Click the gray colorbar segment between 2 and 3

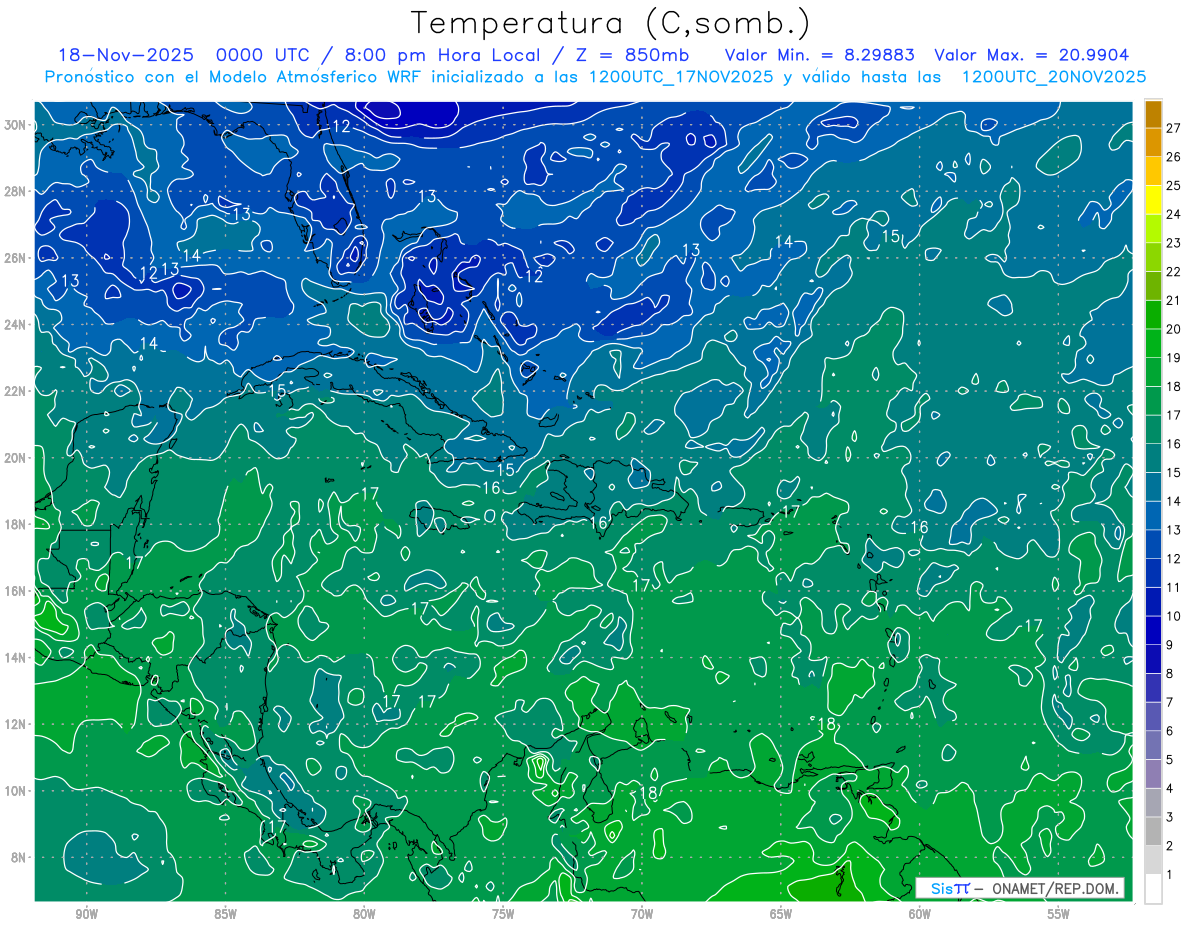pos(1154,832)
